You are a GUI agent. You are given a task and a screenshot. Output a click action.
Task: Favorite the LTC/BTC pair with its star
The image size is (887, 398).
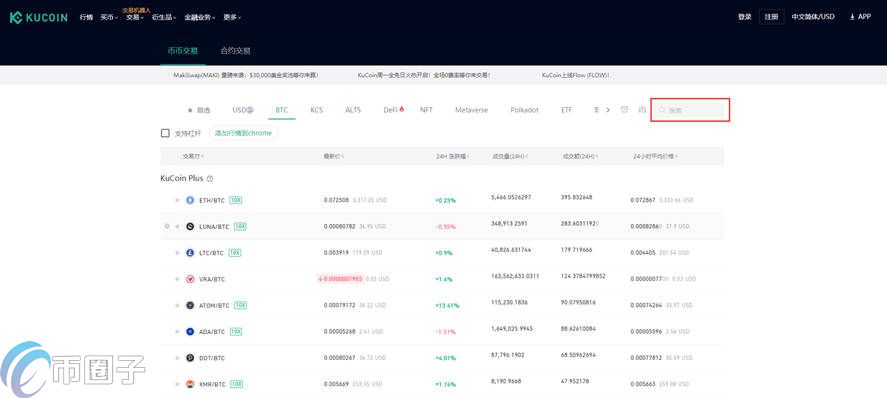pyautogui.click(x=177, y=253)
